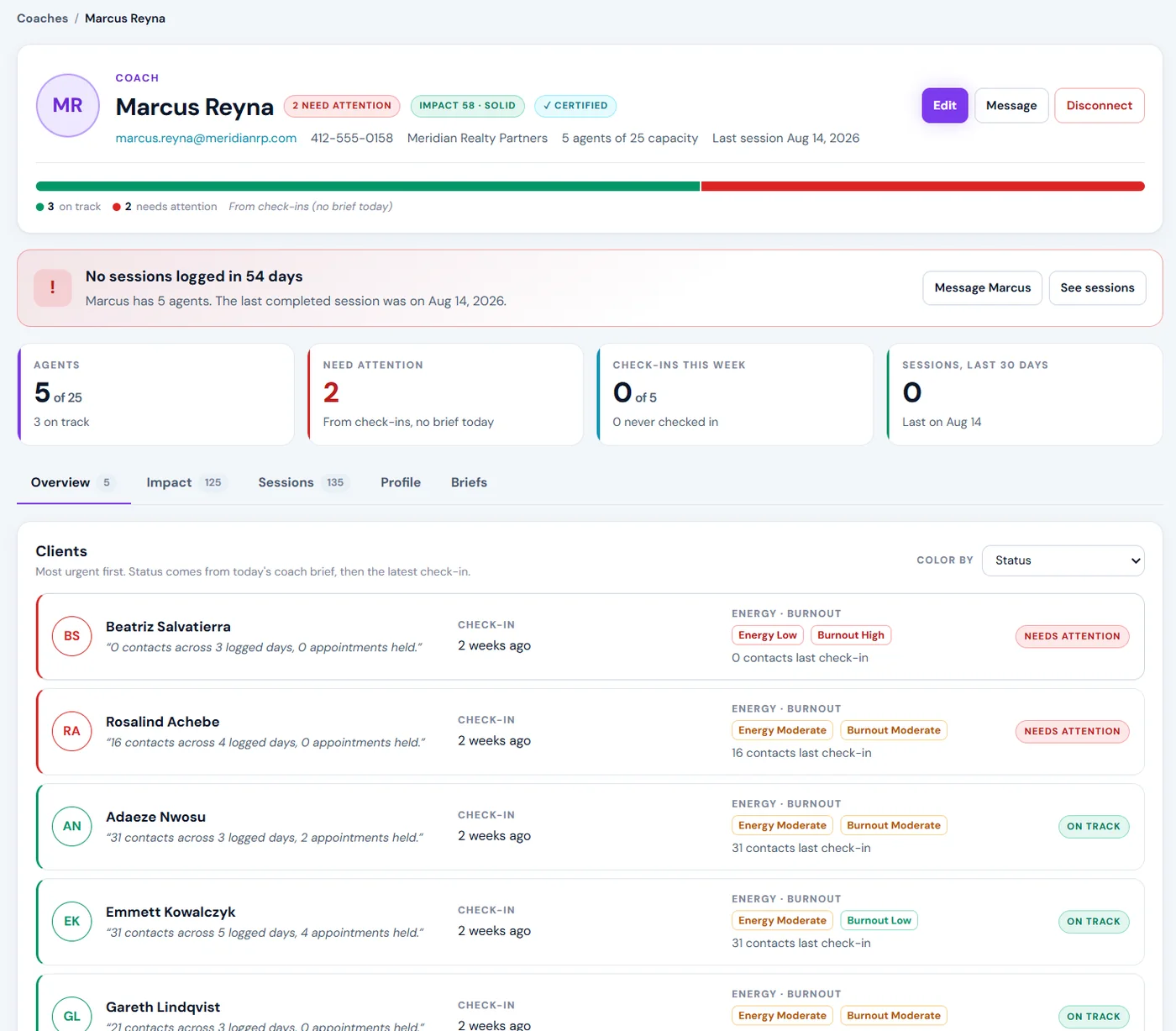Open the Sessions, Last 30 Days card
The height and width of the screenshot is (1031, 1176).
(x=1025, y=394)
